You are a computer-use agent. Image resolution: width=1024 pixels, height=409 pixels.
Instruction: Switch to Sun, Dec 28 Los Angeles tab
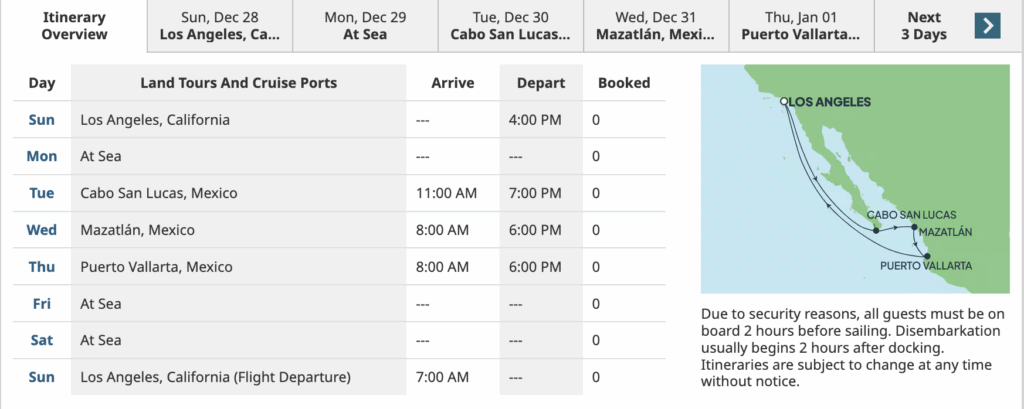219,26
